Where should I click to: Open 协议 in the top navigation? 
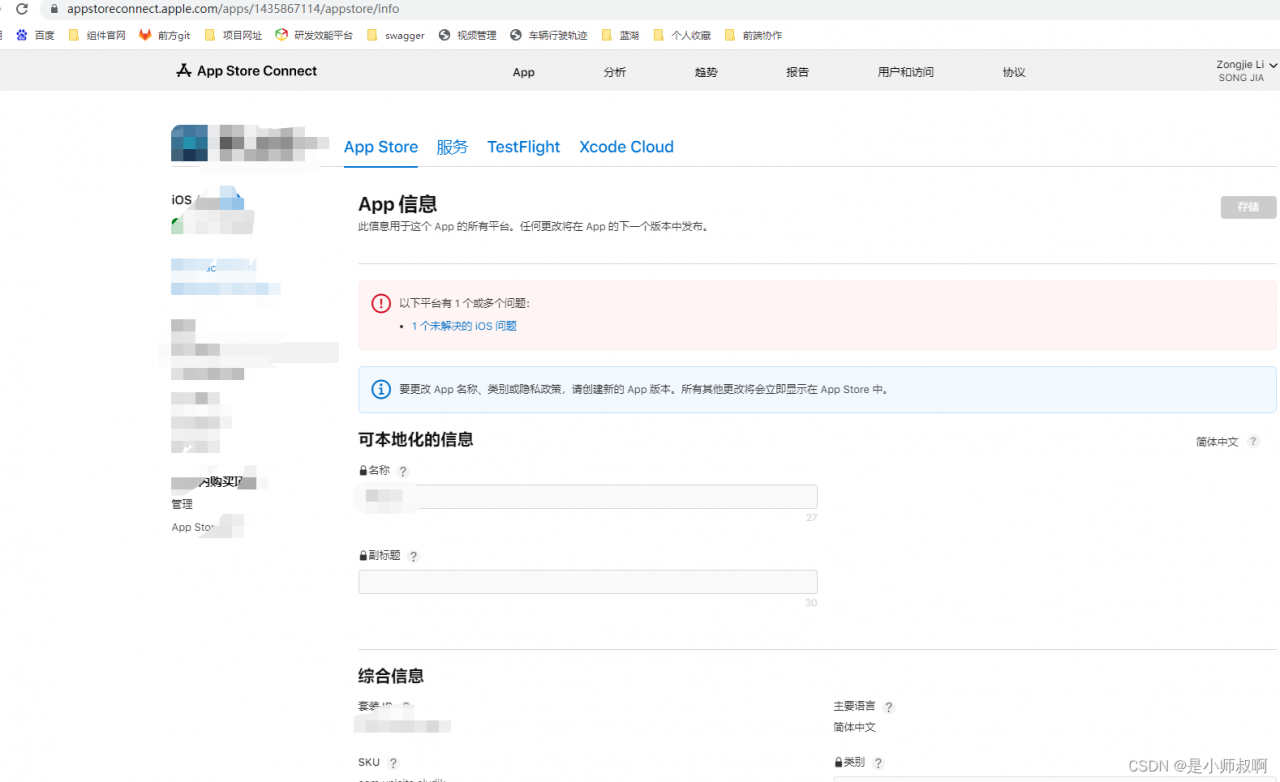1014,72
